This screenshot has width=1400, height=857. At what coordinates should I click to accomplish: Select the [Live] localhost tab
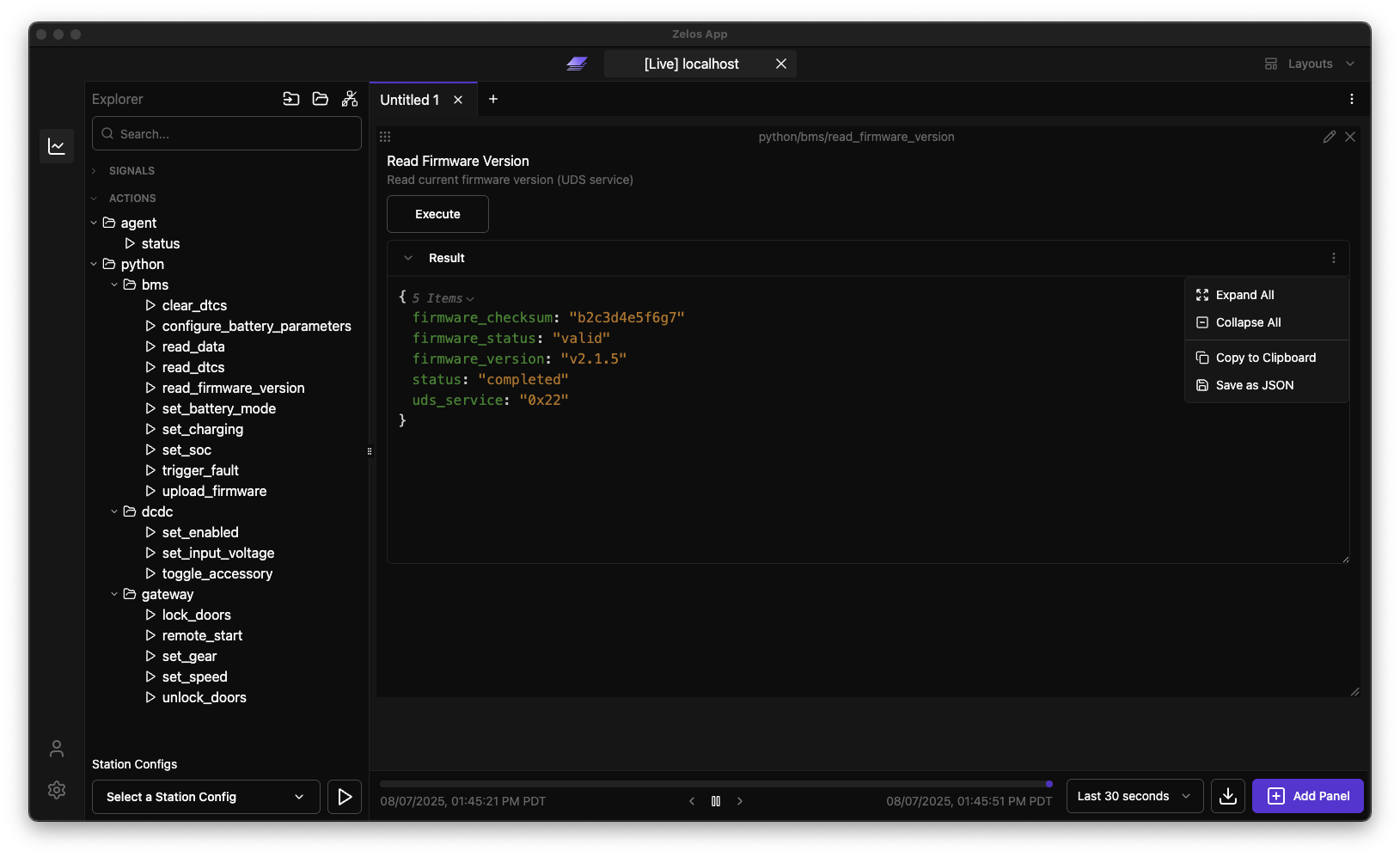pyautogui.click(x=692, y=64)
